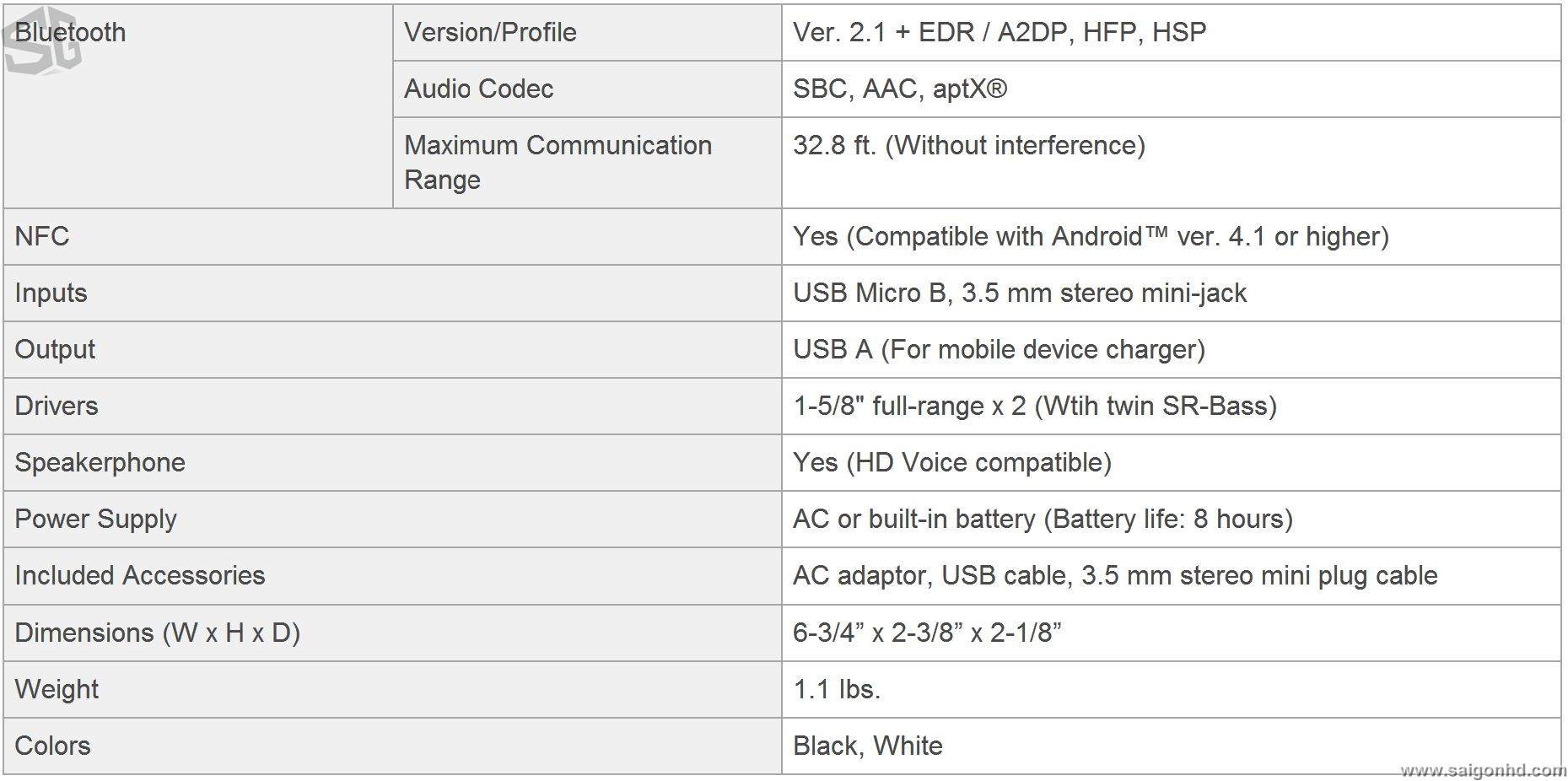1568x781 pixels.
Task: Click the SG watermark logo
Action: point(40,40)
